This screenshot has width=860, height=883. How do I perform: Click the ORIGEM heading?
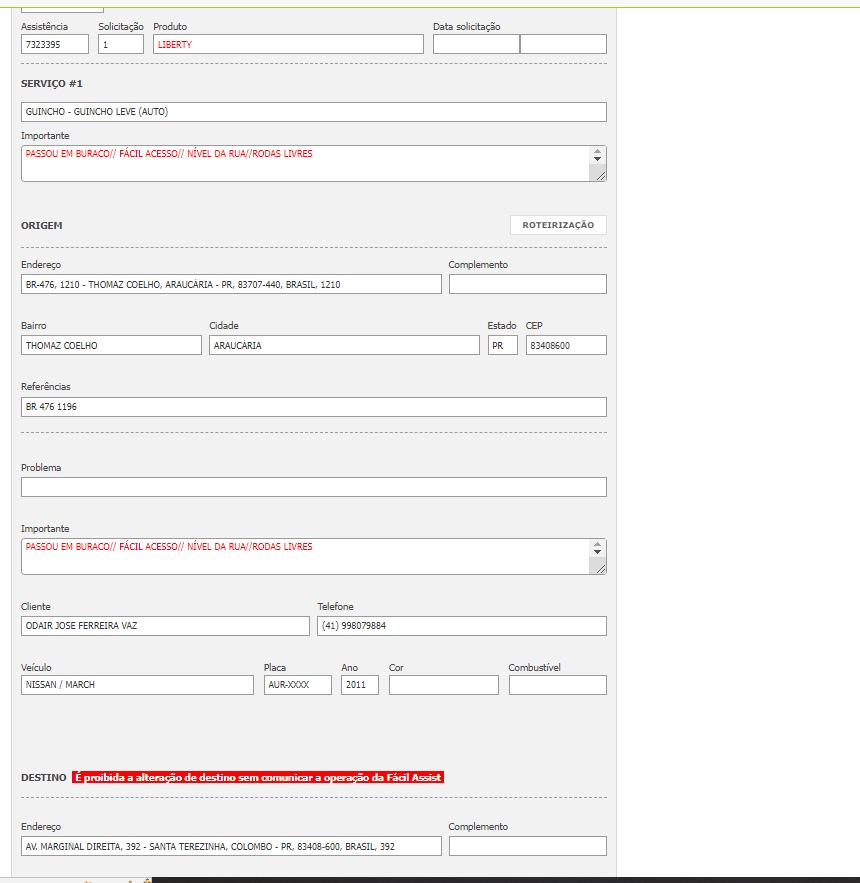(x=42, y=225)
